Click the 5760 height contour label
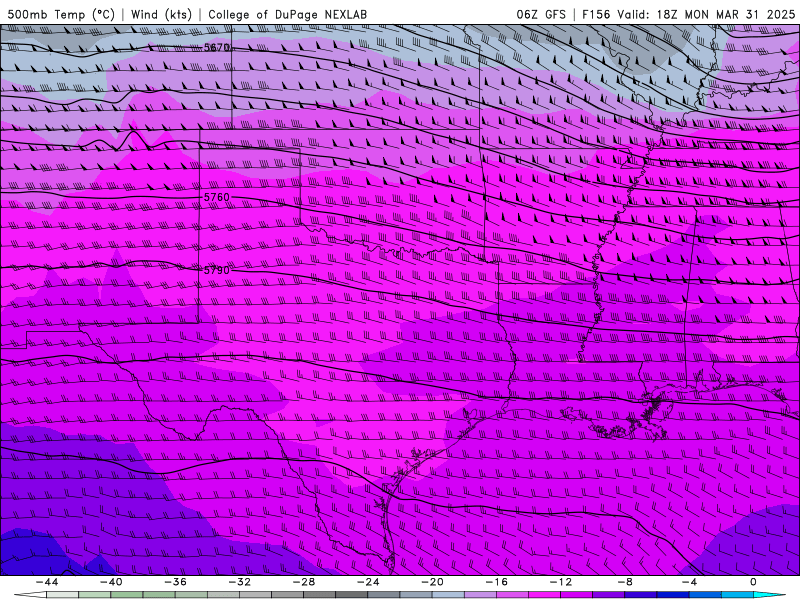The image size is (800, 600). (x=217, y=197)
